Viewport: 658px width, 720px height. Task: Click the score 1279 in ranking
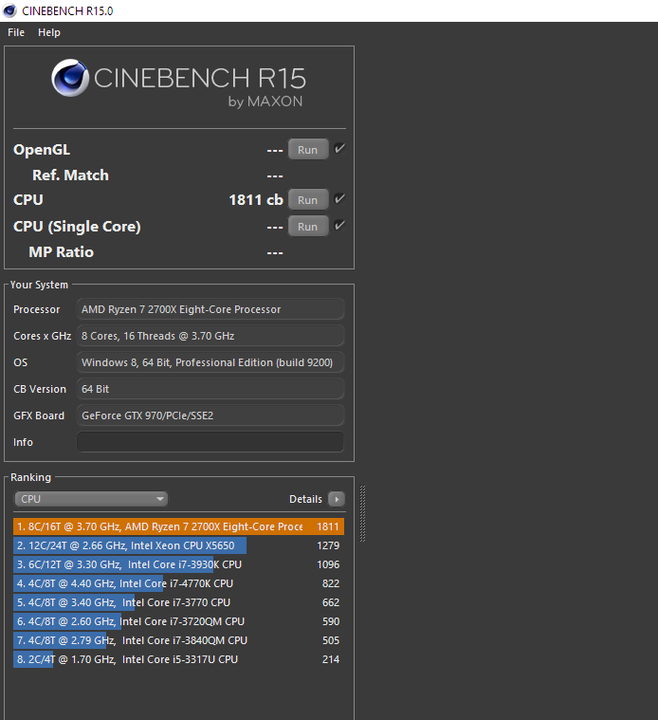tap(328, 546)
